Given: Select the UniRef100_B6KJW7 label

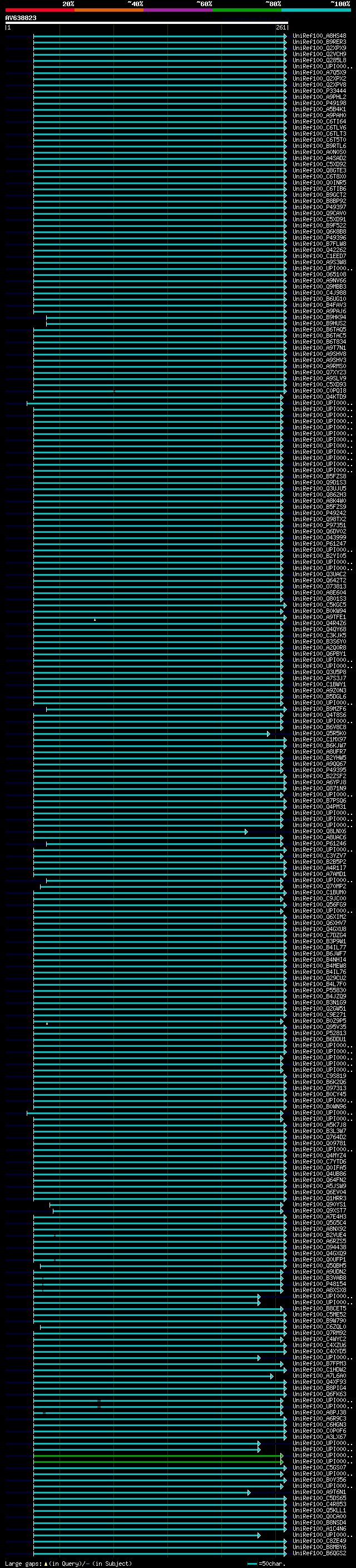Looking at the screenshot, I should 319,745.
